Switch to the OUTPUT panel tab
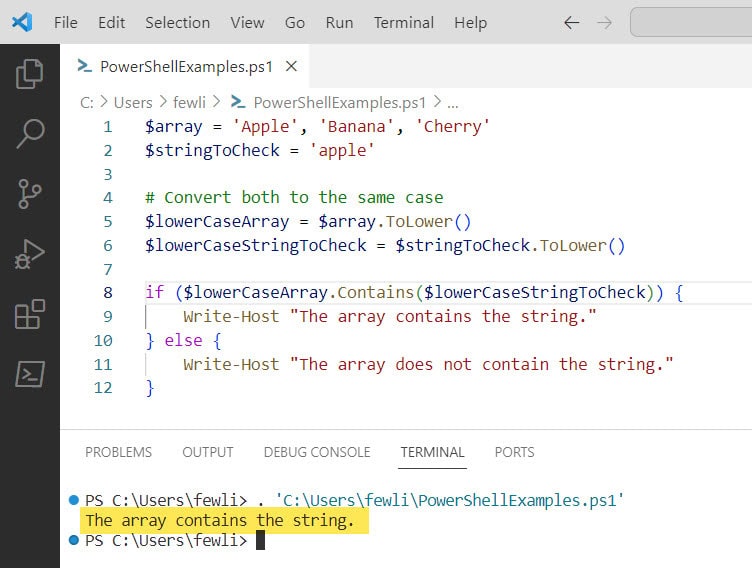The width and height of the screenshot is (752, 568). tap(208, 452)
